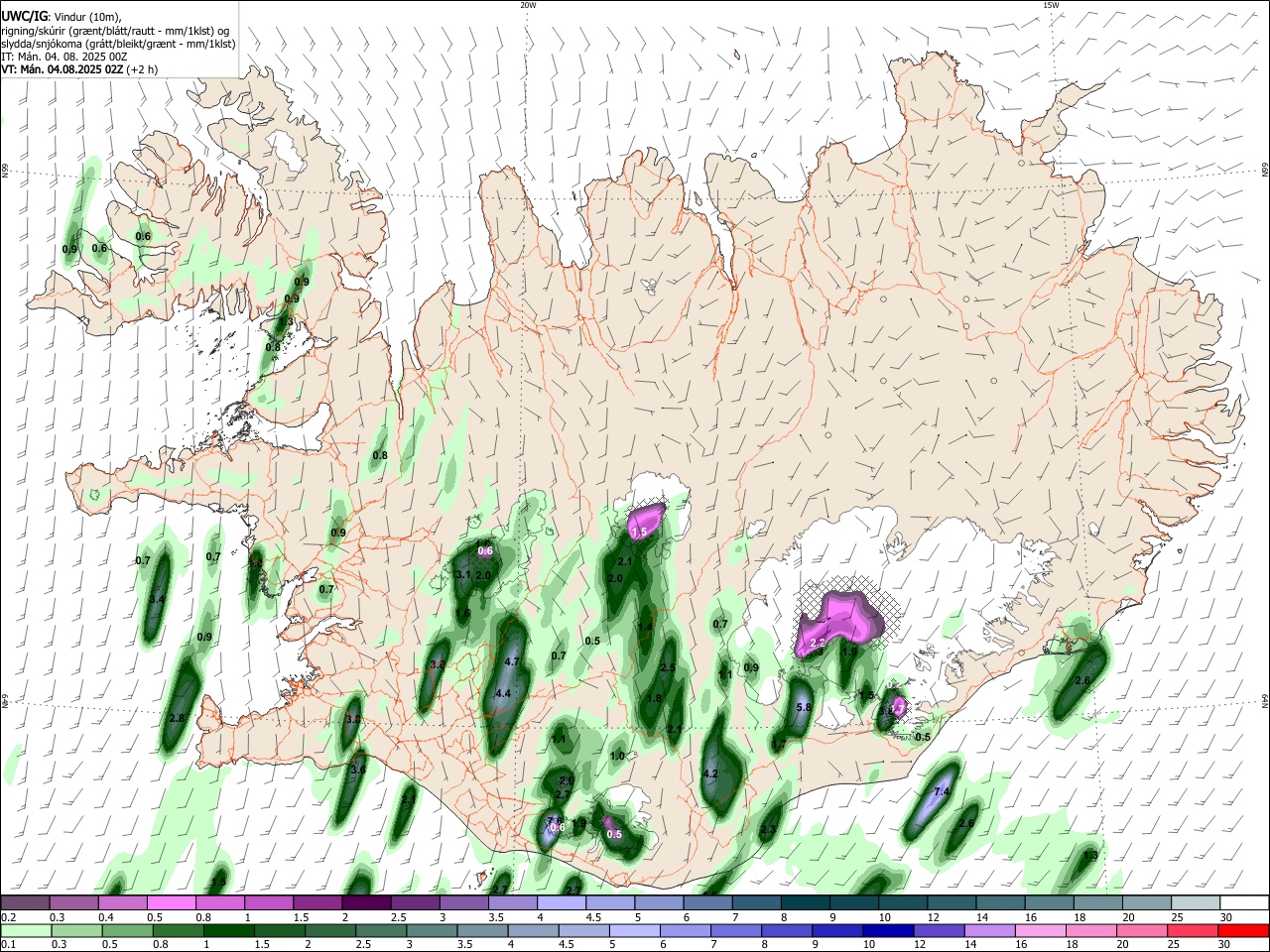Select the light grey 25–30 upper legend swatch

click(x=1197, y=902)
